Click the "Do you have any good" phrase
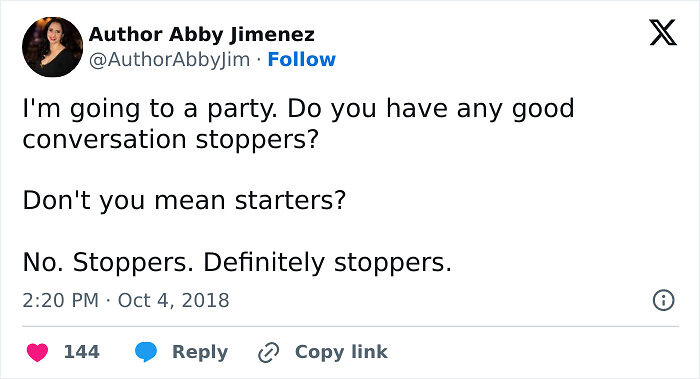 point(431,109)
